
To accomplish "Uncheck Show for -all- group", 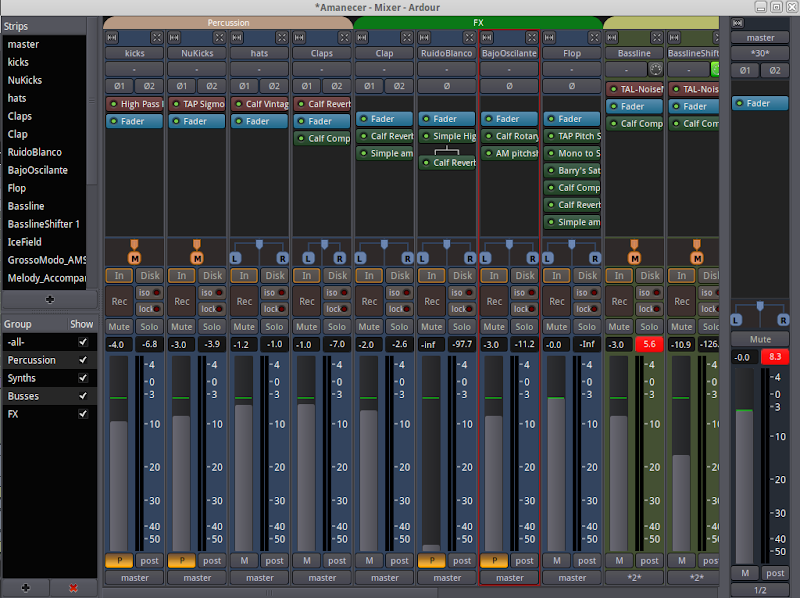I will pos(83,342).
